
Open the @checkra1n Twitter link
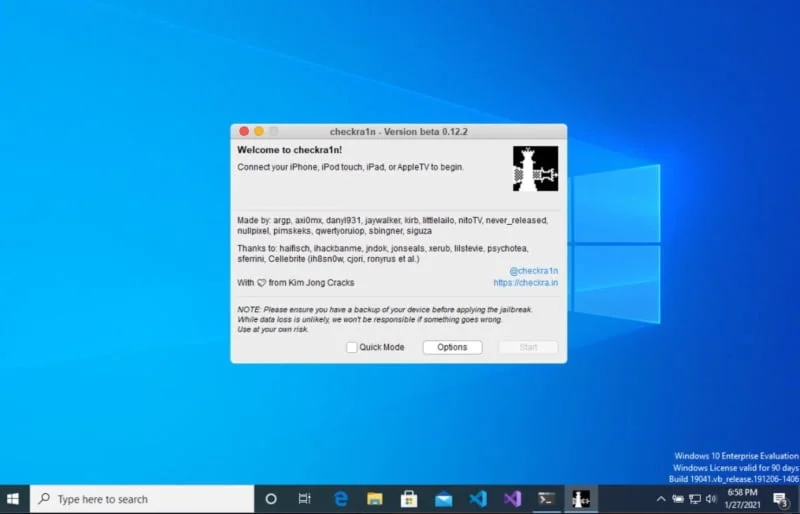coord(533,271)
